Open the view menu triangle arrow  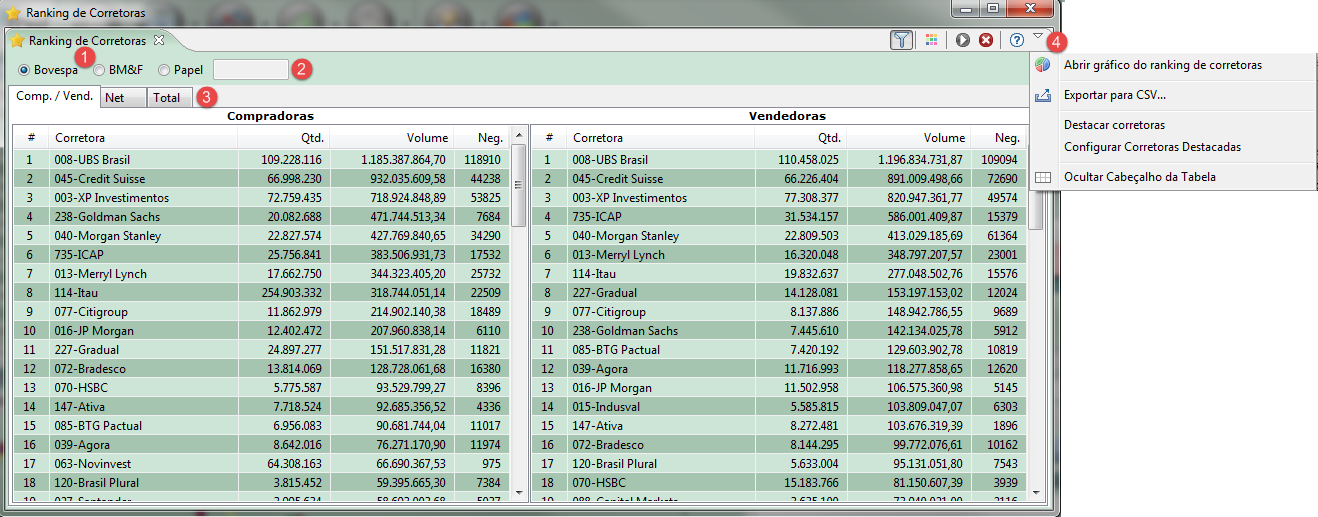1038,37
